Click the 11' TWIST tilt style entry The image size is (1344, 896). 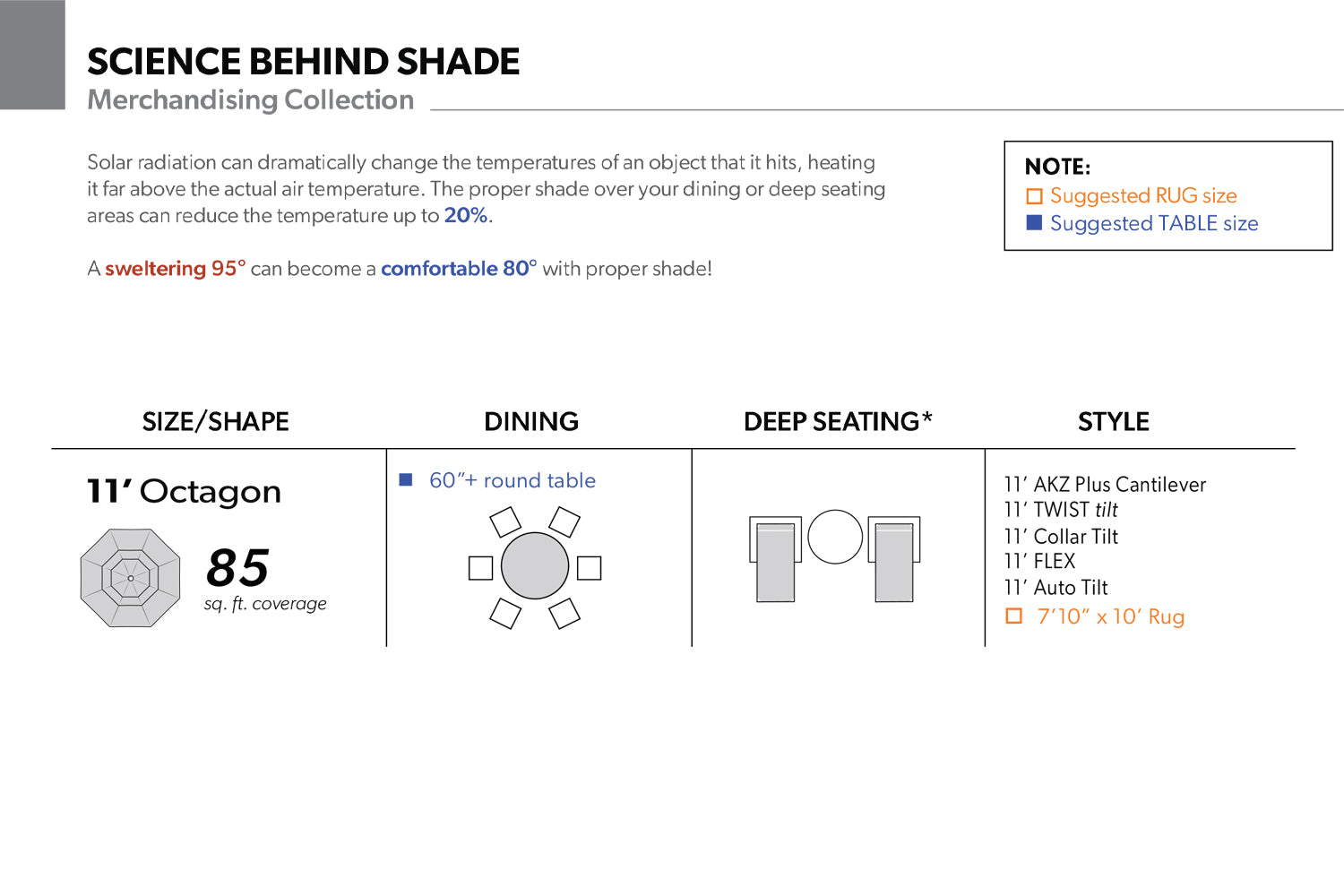(x=1061, y=510)
